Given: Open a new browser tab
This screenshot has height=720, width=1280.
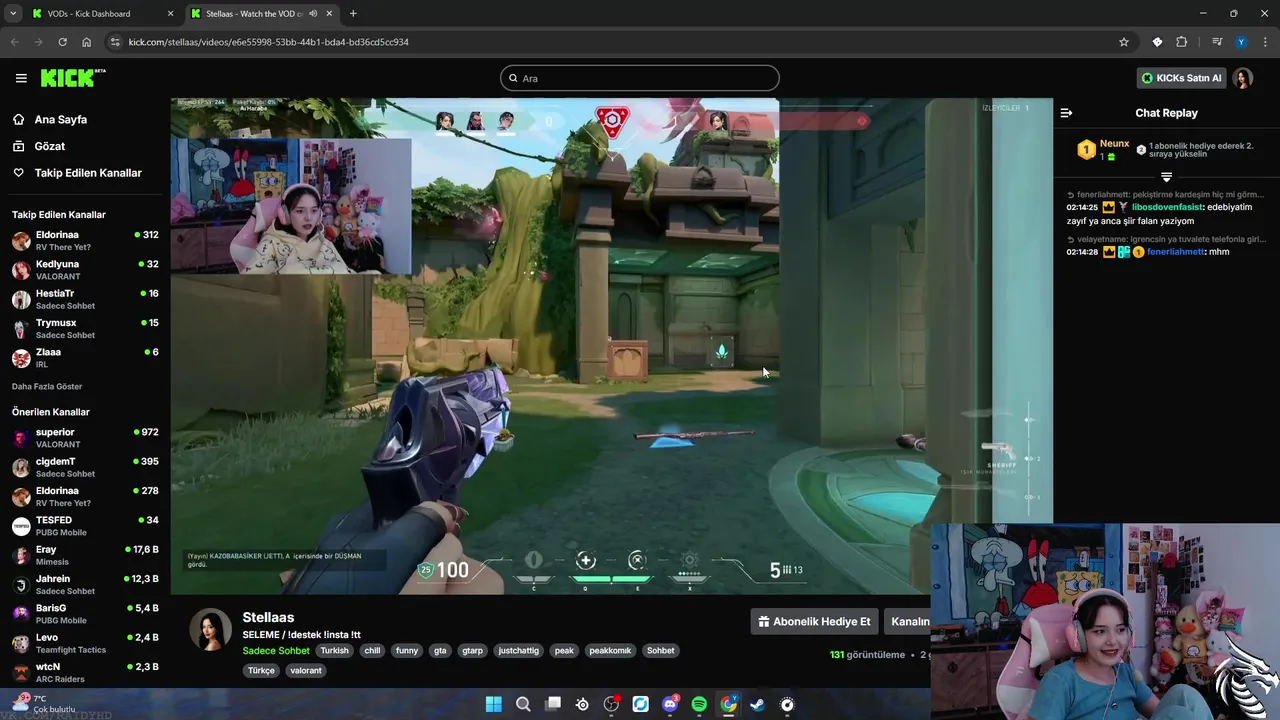Looking at the screenshot, I should [353, 14].
